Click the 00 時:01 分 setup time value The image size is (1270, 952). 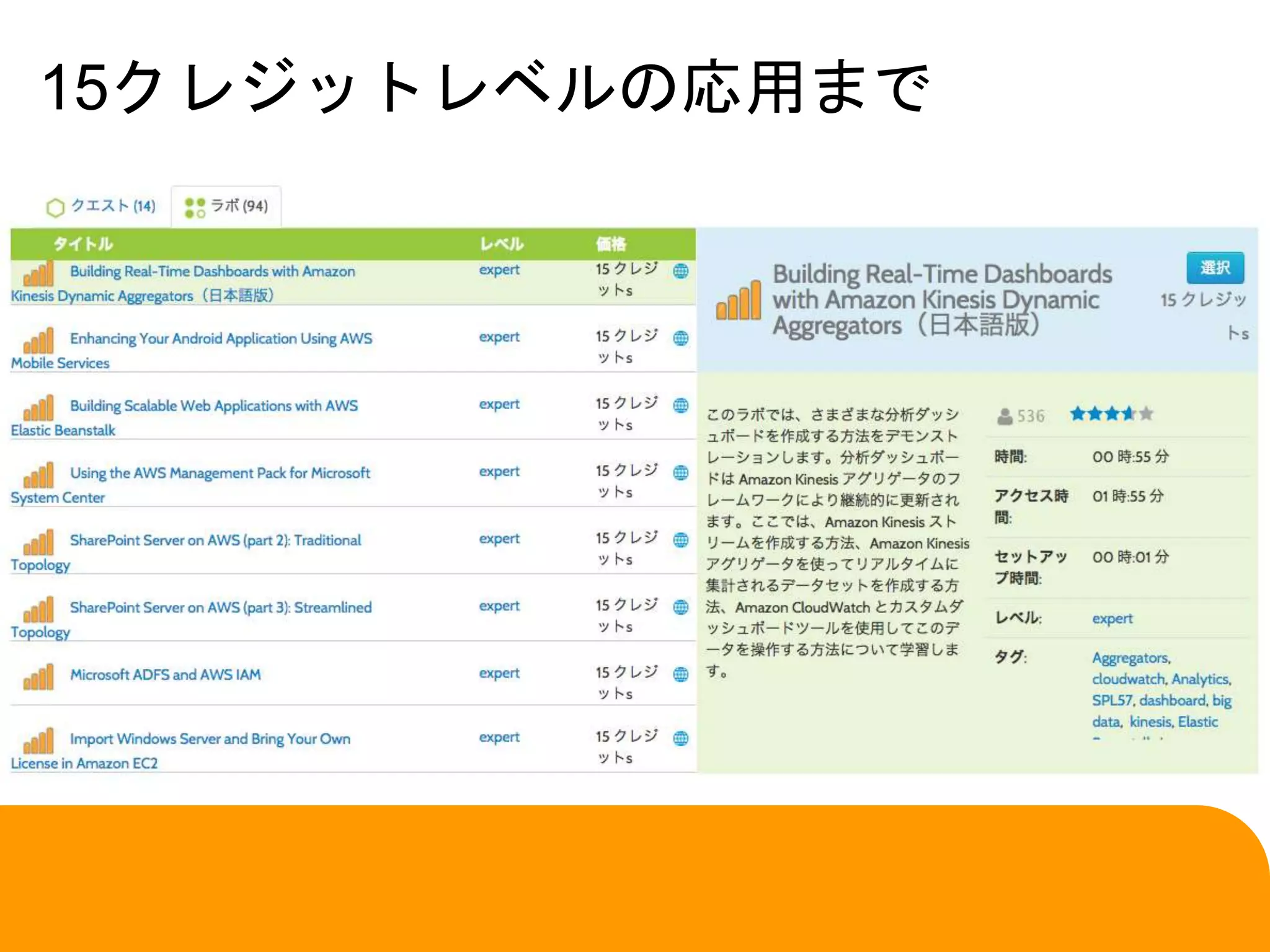(x=1130, y=557)
